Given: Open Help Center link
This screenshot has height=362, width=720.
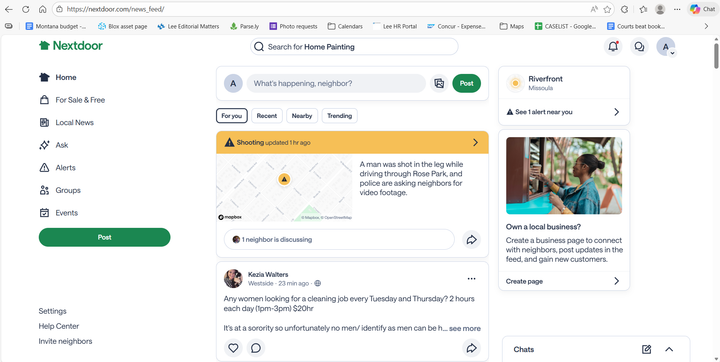Looking at the screenshot, I should (59, 326).
